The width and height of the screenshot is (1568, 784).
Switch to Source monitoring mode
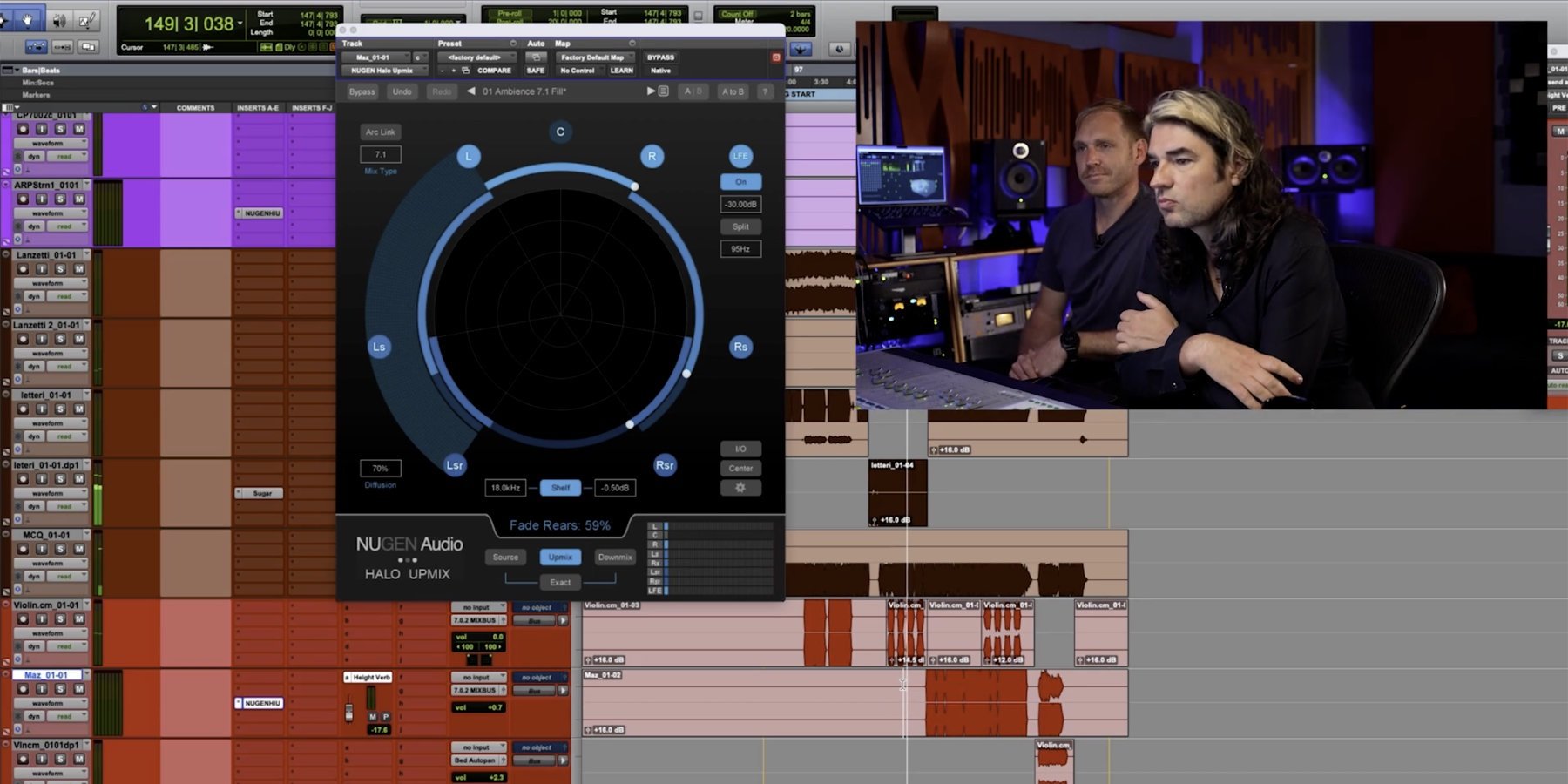(x=505, y=558)
